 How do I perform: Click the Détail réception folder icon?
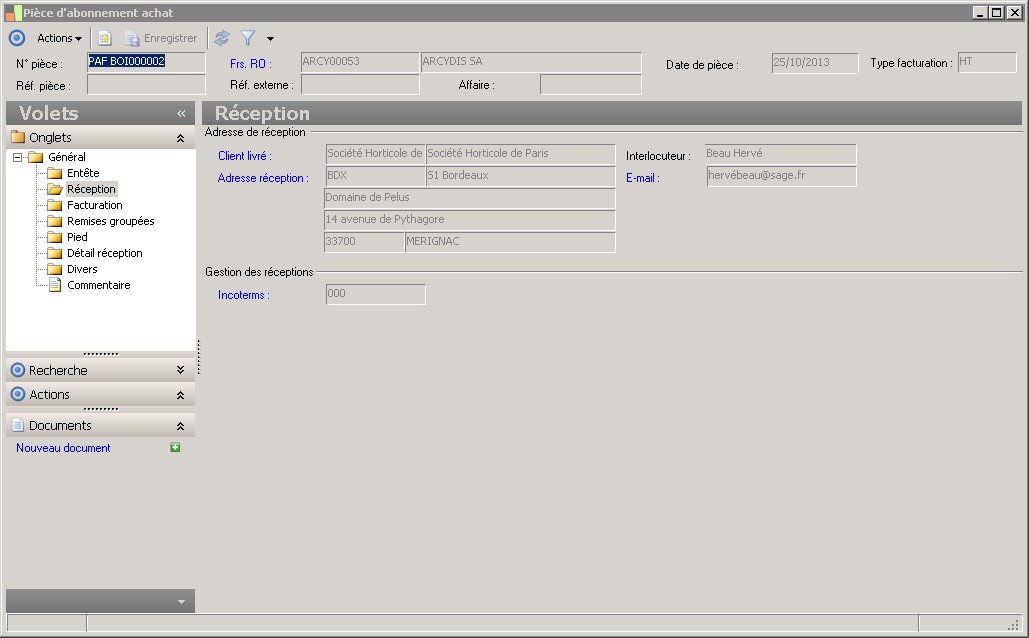click(x=55, y=253)
